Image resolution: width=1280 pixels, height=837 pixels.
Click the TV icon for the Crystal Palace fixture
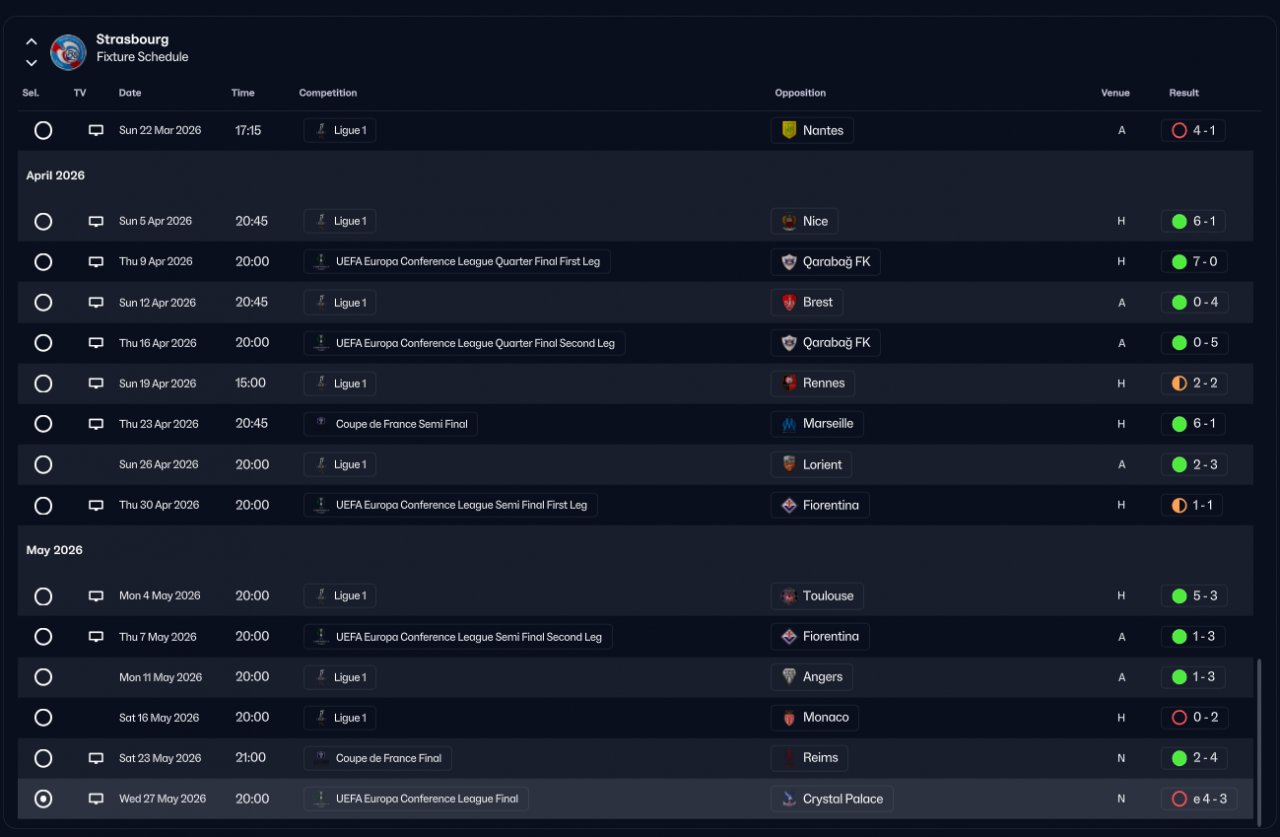pos(96,799)
